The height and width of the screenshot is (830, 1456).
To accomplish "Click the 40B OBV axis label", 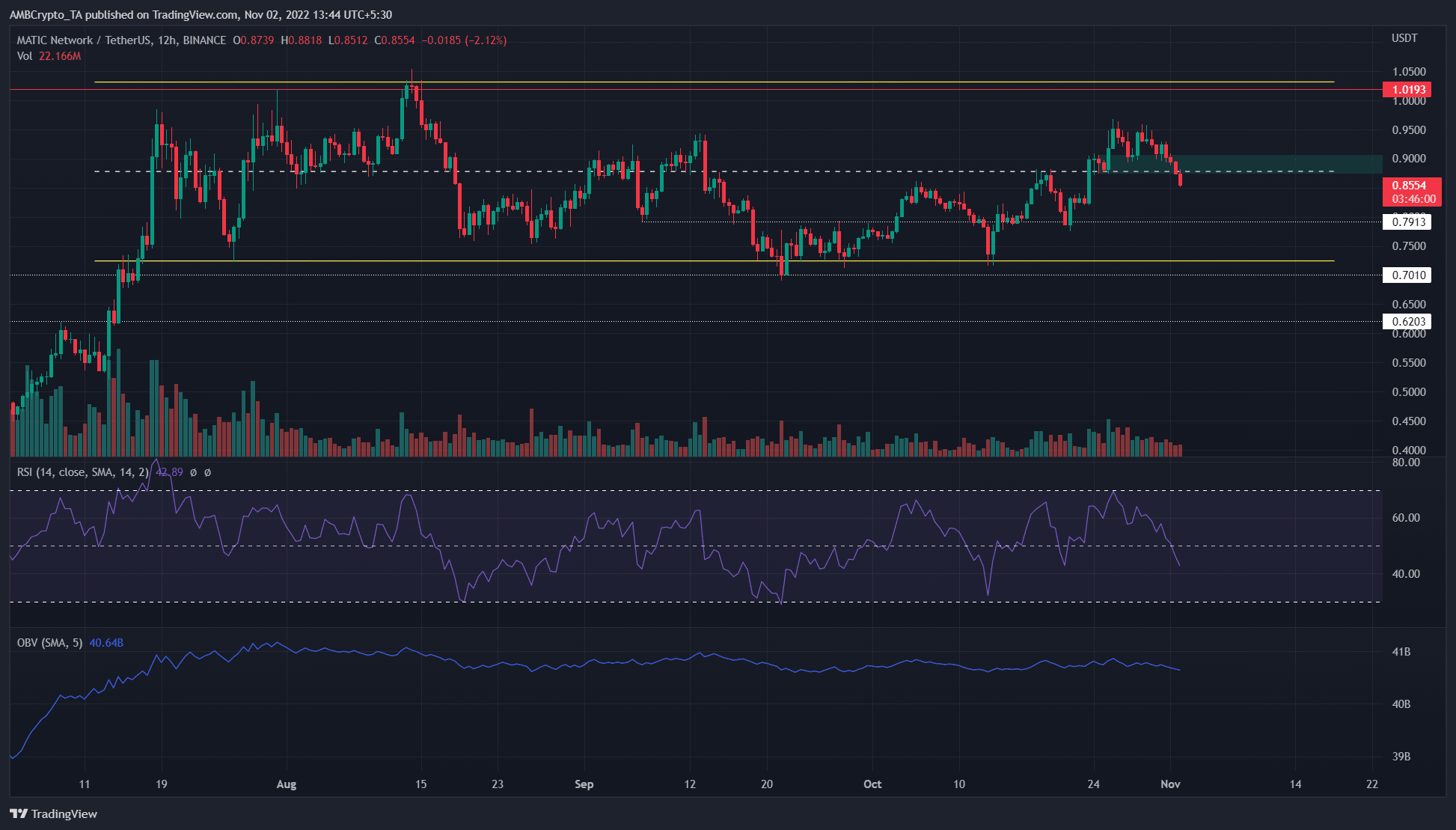I will (1401, 704).
